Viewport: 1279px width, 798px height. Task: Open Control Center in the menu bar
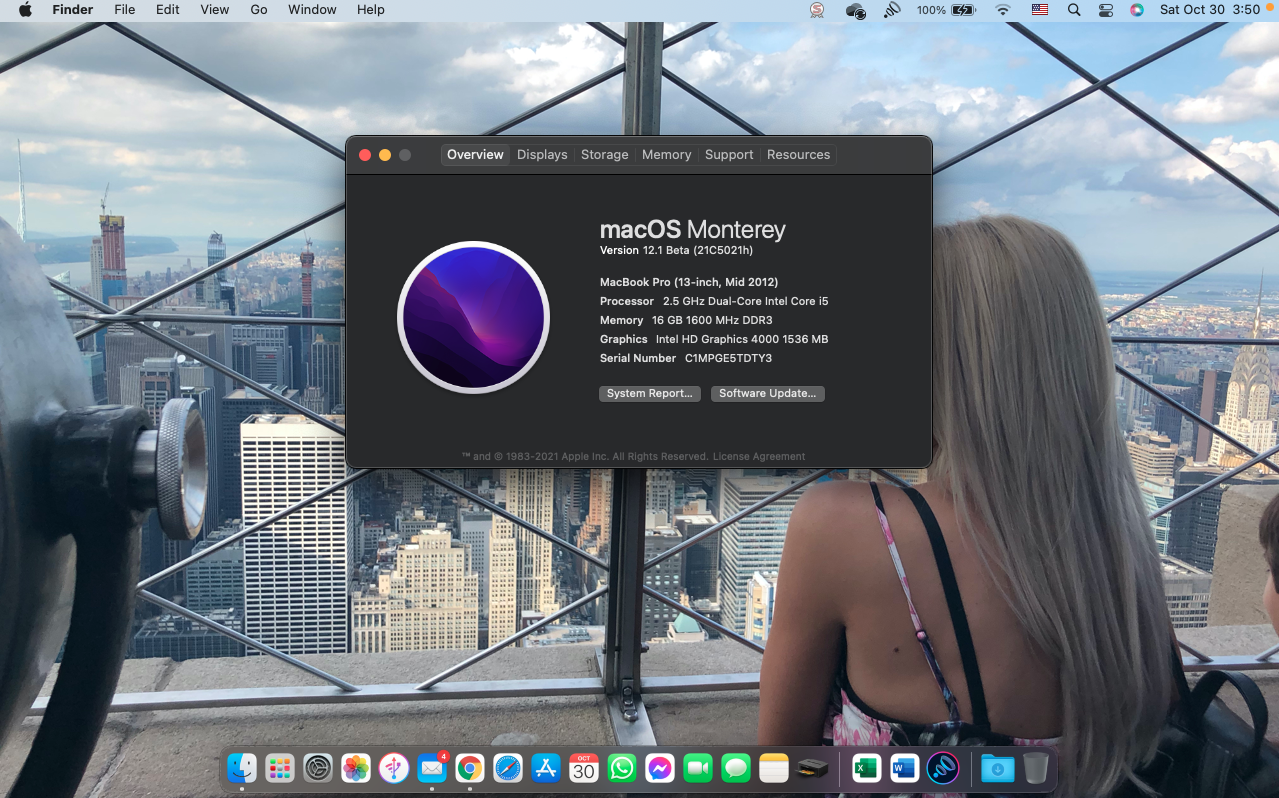tap(1106, 10)
